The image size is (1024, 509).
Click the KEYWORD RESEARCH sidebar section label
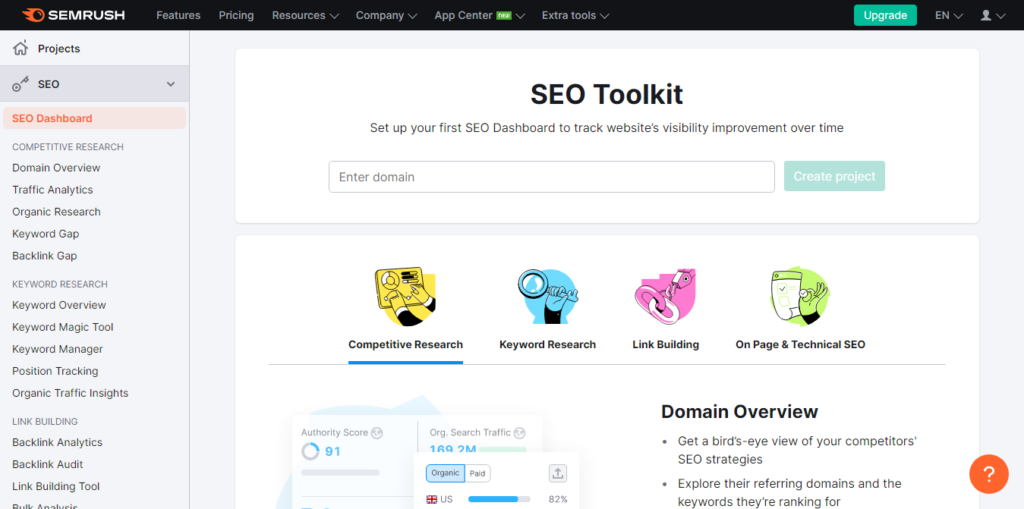(x=60, y=284)
